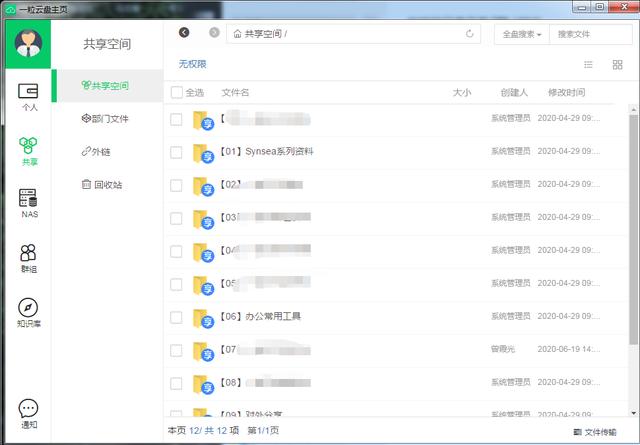Click the scrollbar up arrow

[x=633, y=109]
